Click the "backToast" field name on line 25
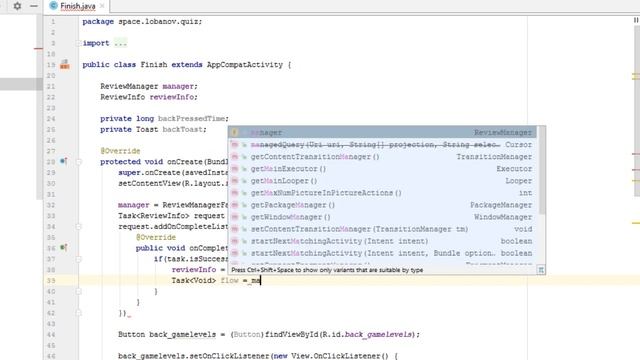640x360 pixels. [x=182, y=129]
